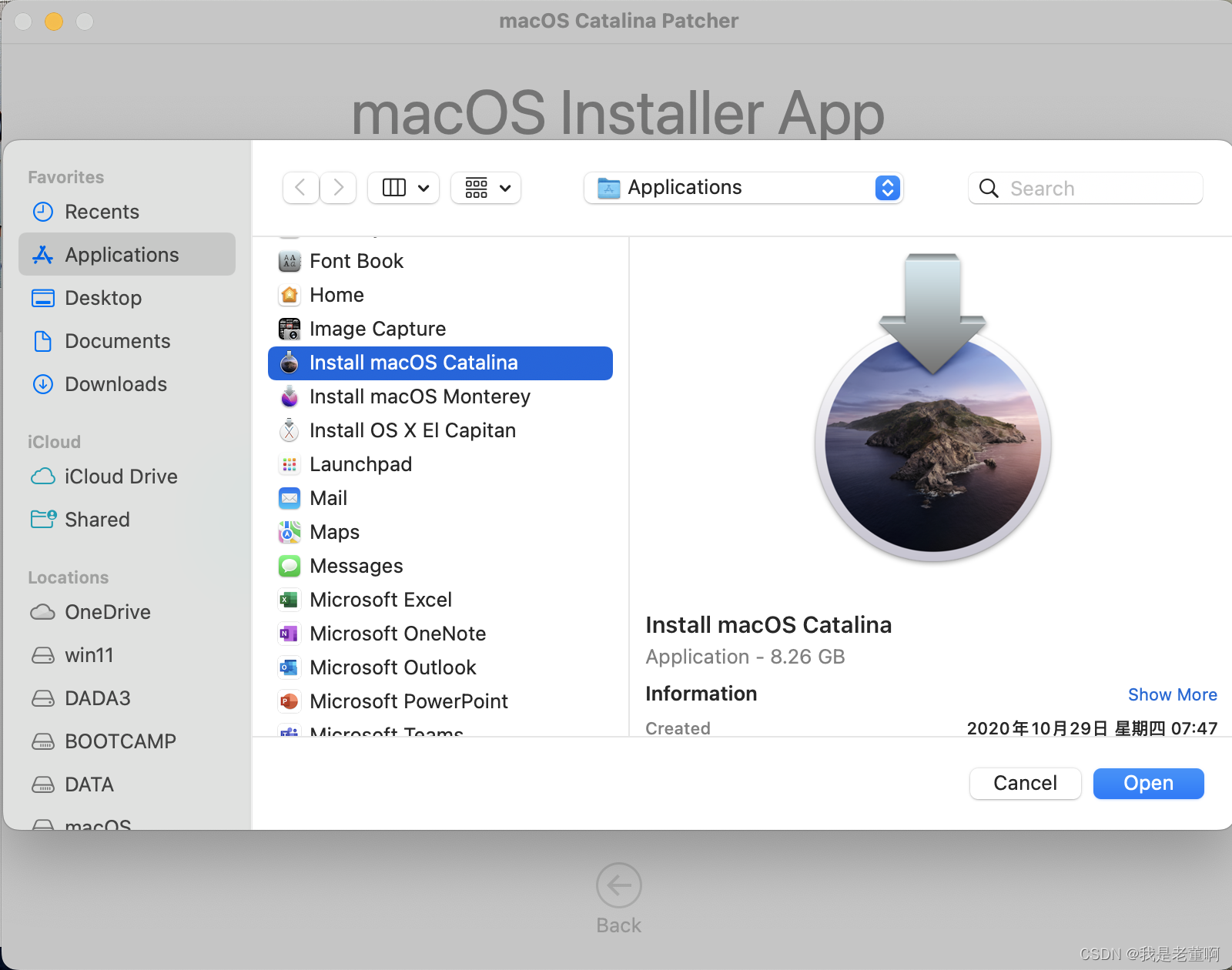Click the Open button
1232x970 pixels.
1148,784
